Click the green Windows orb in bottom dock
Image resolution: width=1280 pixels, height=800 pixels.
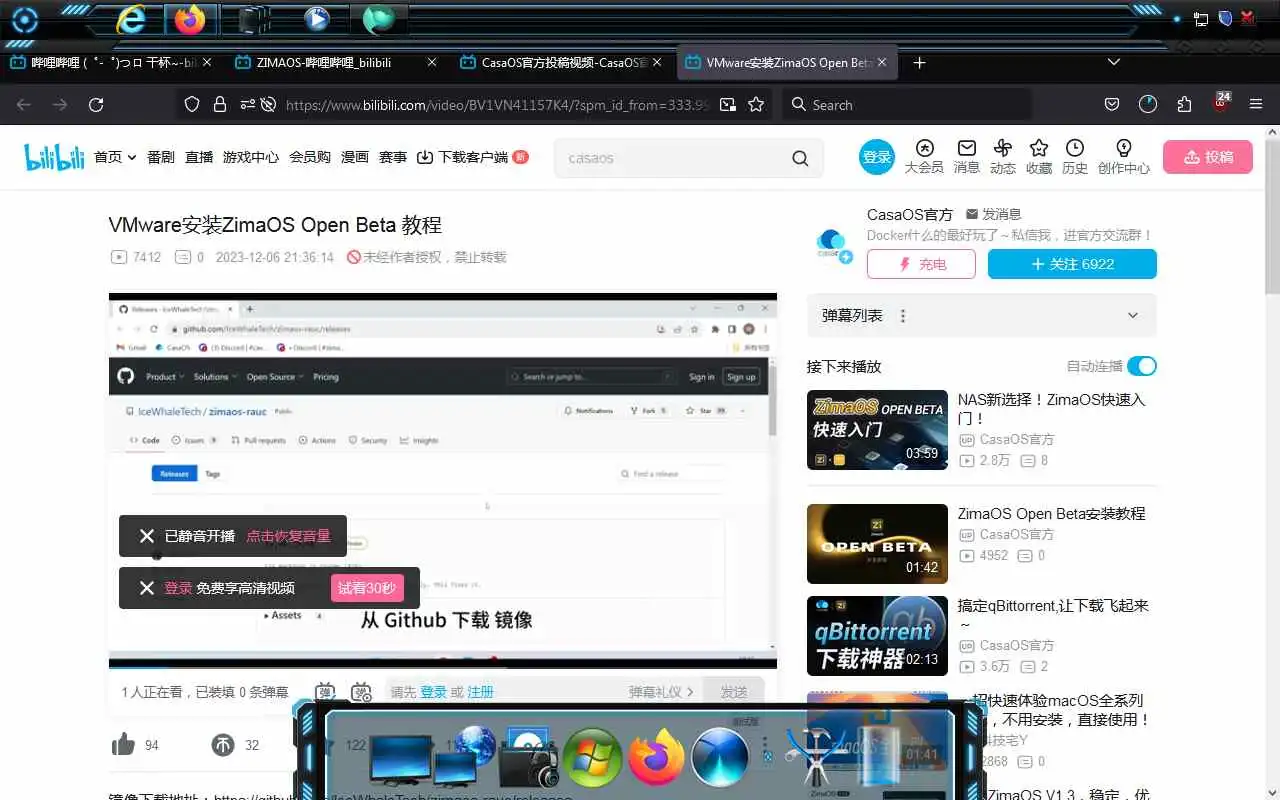click(x=593, y=757)
